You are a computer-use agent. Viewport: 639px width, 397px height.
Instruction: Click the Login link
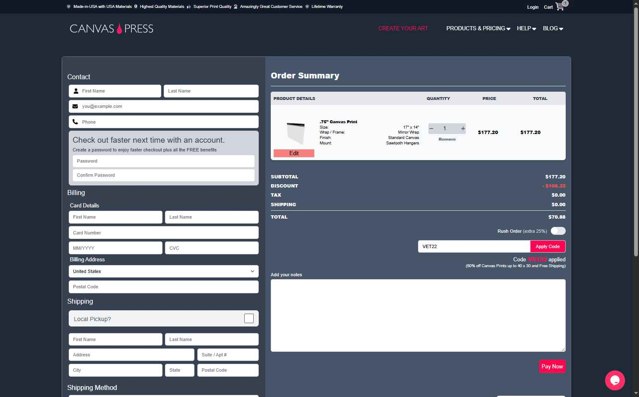pos(532,7)
